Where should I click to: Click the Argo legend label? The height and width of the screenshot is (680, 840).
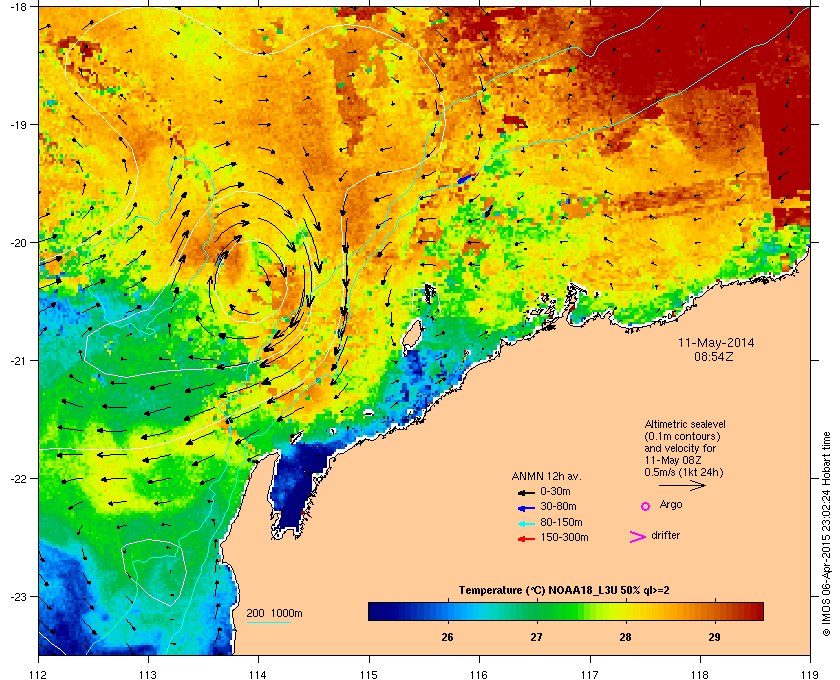tap(671, 505)
